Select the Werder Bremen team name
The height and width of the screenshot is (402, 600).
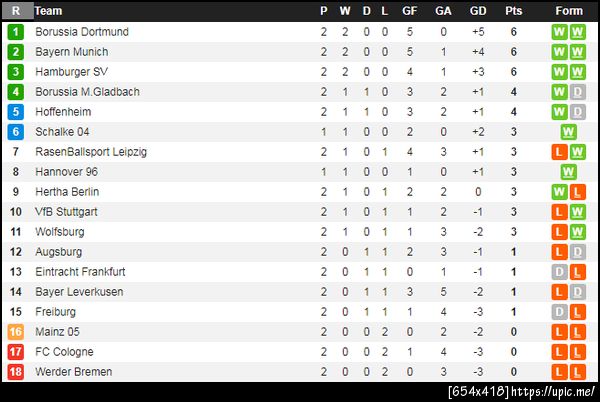(x=73, y=372)
